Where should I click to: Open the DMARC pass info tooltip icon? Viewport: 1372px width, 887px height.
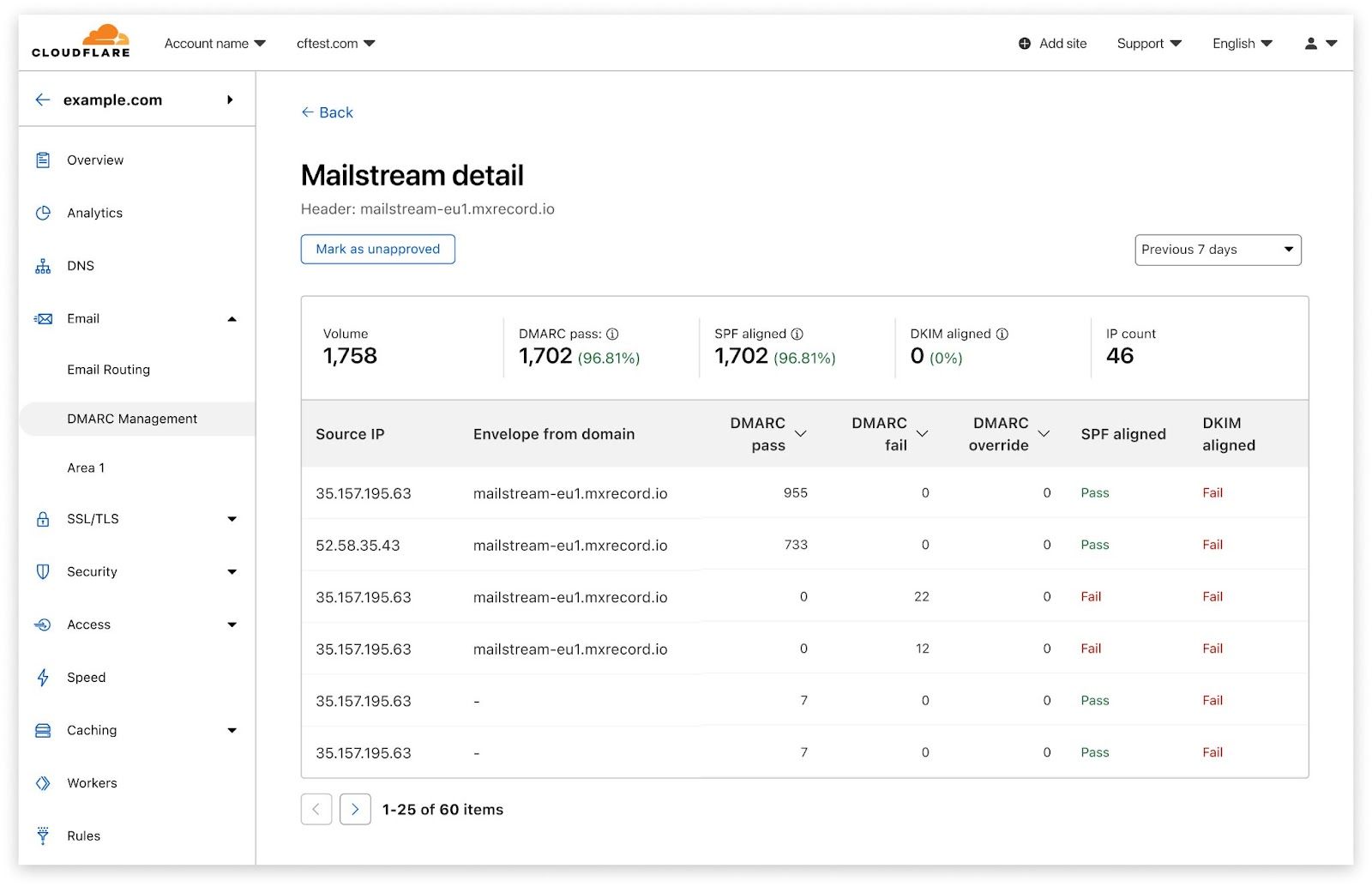click(x=612, y=334)
